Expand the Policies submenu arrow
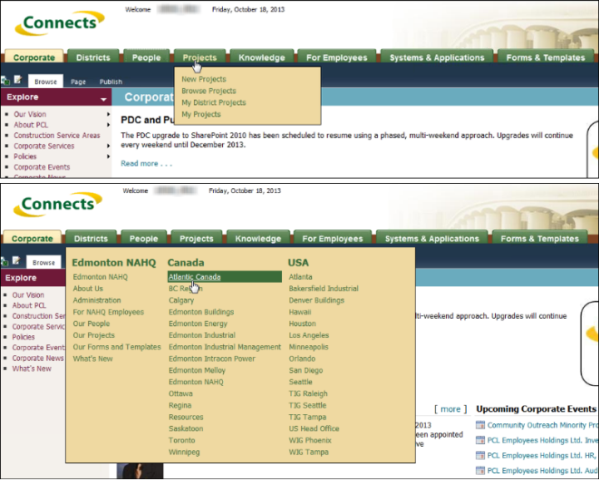Viewport: 599px width, 480px height. (x=108, y=156)
